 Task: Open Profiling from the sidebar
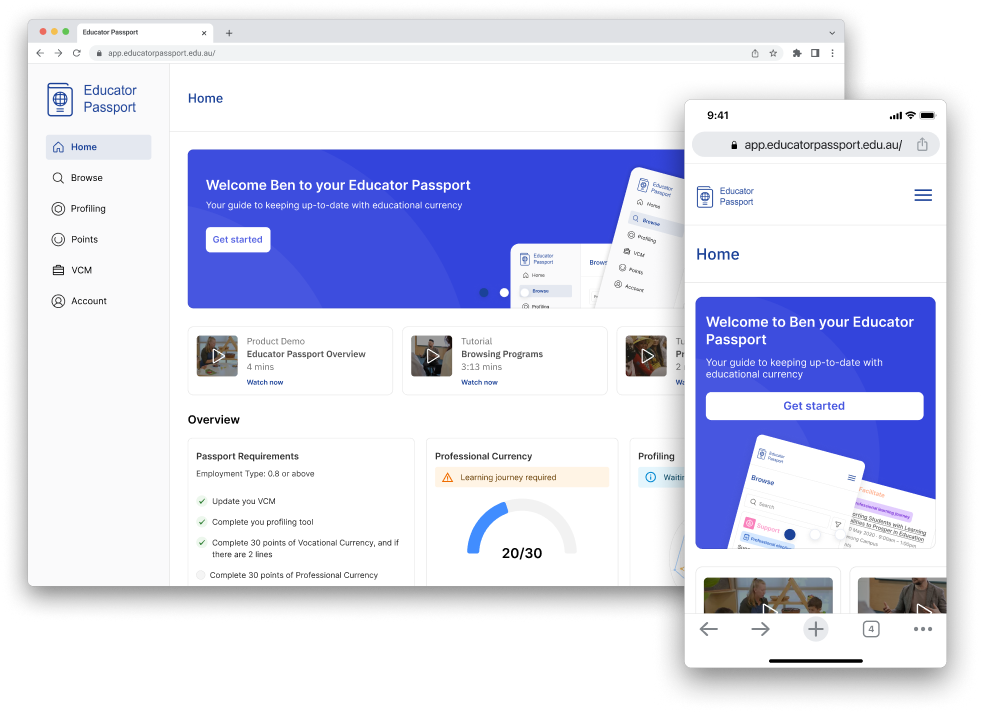click(x=88, y=209)
